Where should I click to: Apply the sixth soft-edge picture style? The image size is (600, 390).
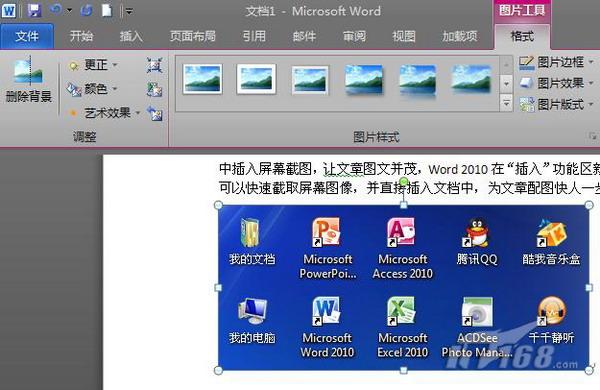point(471,79)
